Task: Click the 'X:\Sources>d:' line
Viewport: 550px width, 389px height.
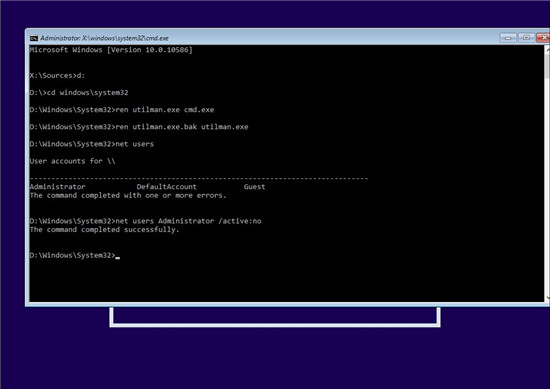Action: (x=57, y=75)
